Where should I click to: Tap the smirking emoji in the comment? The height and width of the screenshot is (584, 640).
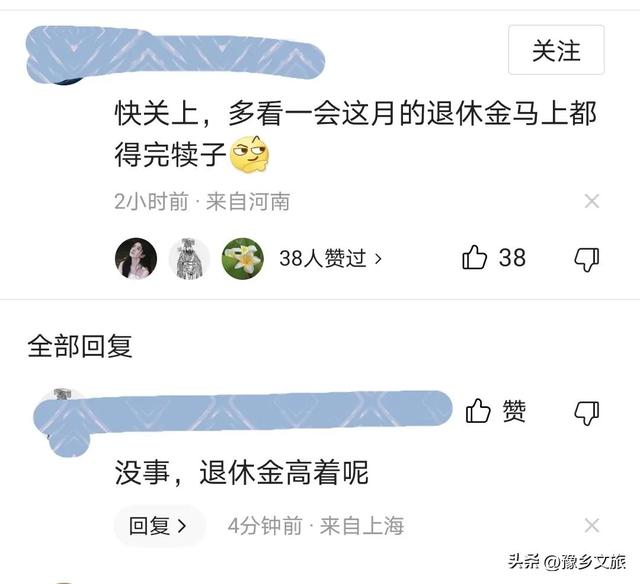[x=250, y=153]
